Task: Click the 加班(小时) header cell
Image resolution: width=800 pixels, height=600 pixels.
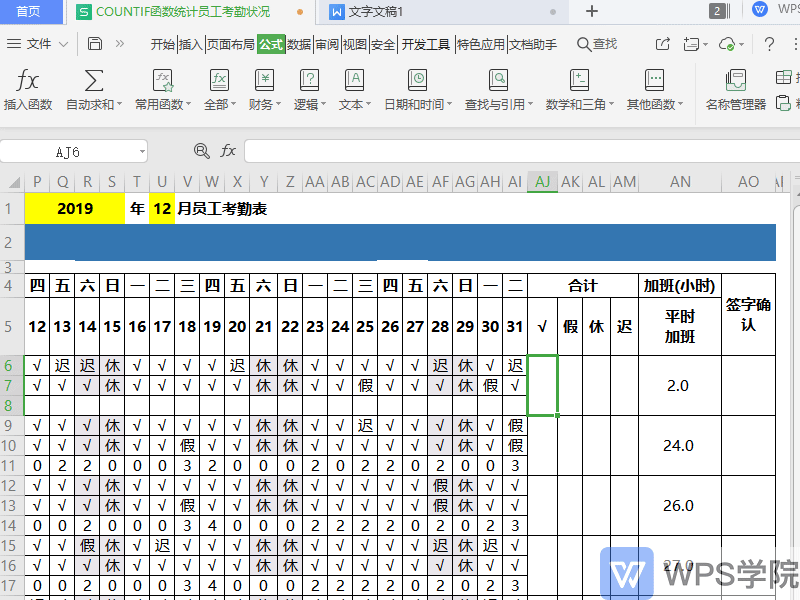Action: point(680,286)
